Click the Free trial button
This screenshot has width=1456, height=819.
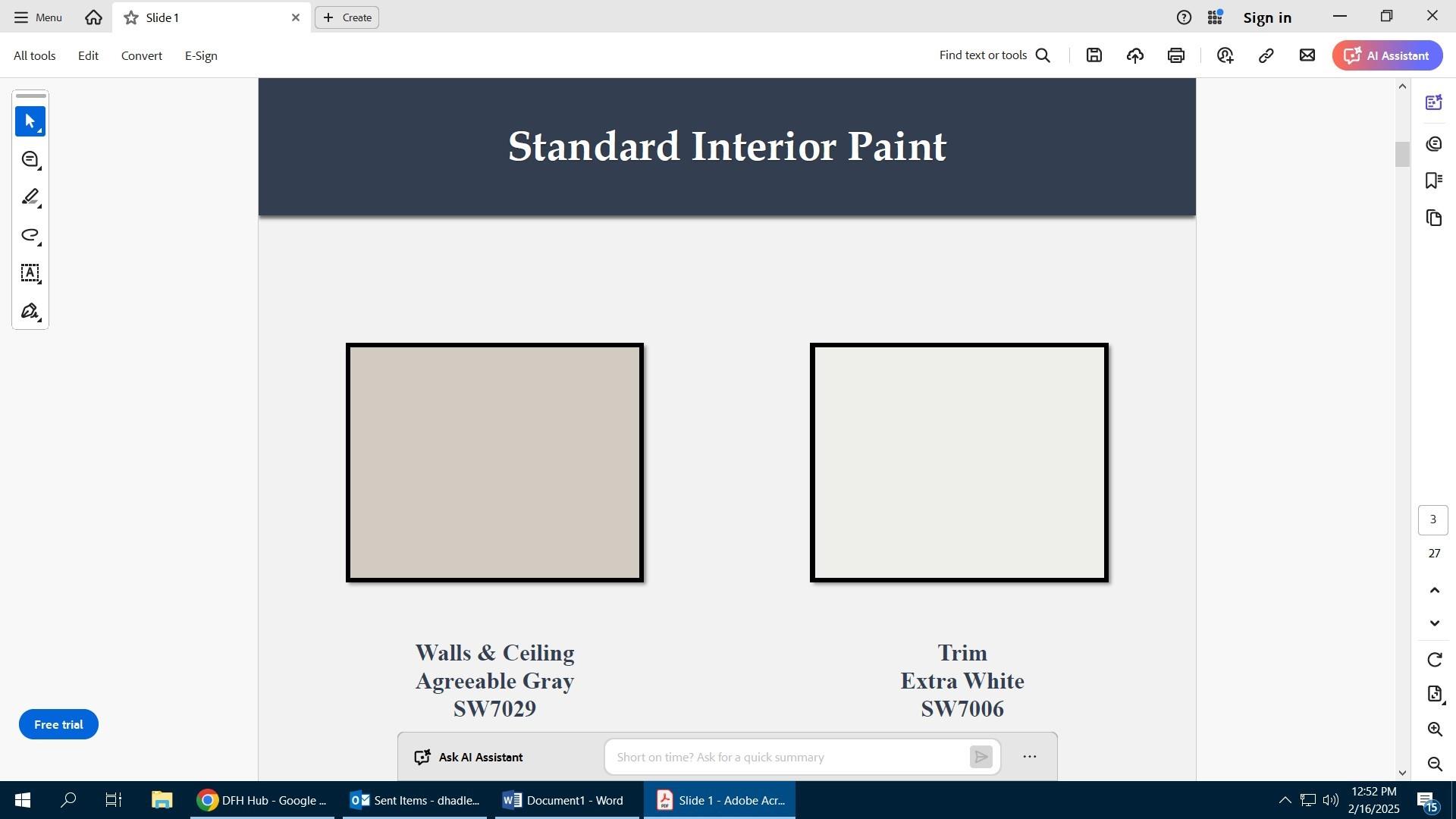point(58,725)
